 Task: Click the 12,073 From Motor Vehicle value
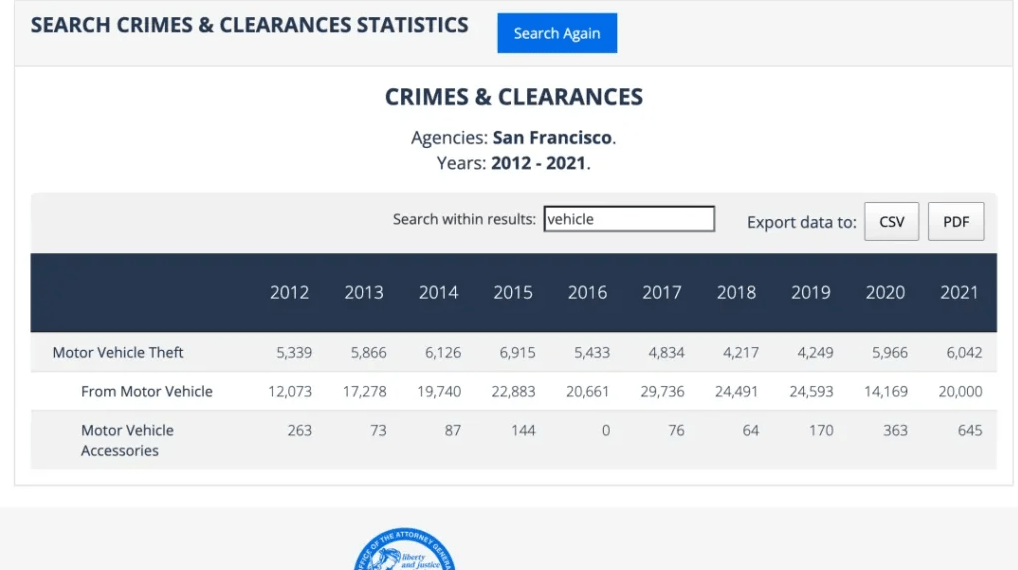click(290, 391)
